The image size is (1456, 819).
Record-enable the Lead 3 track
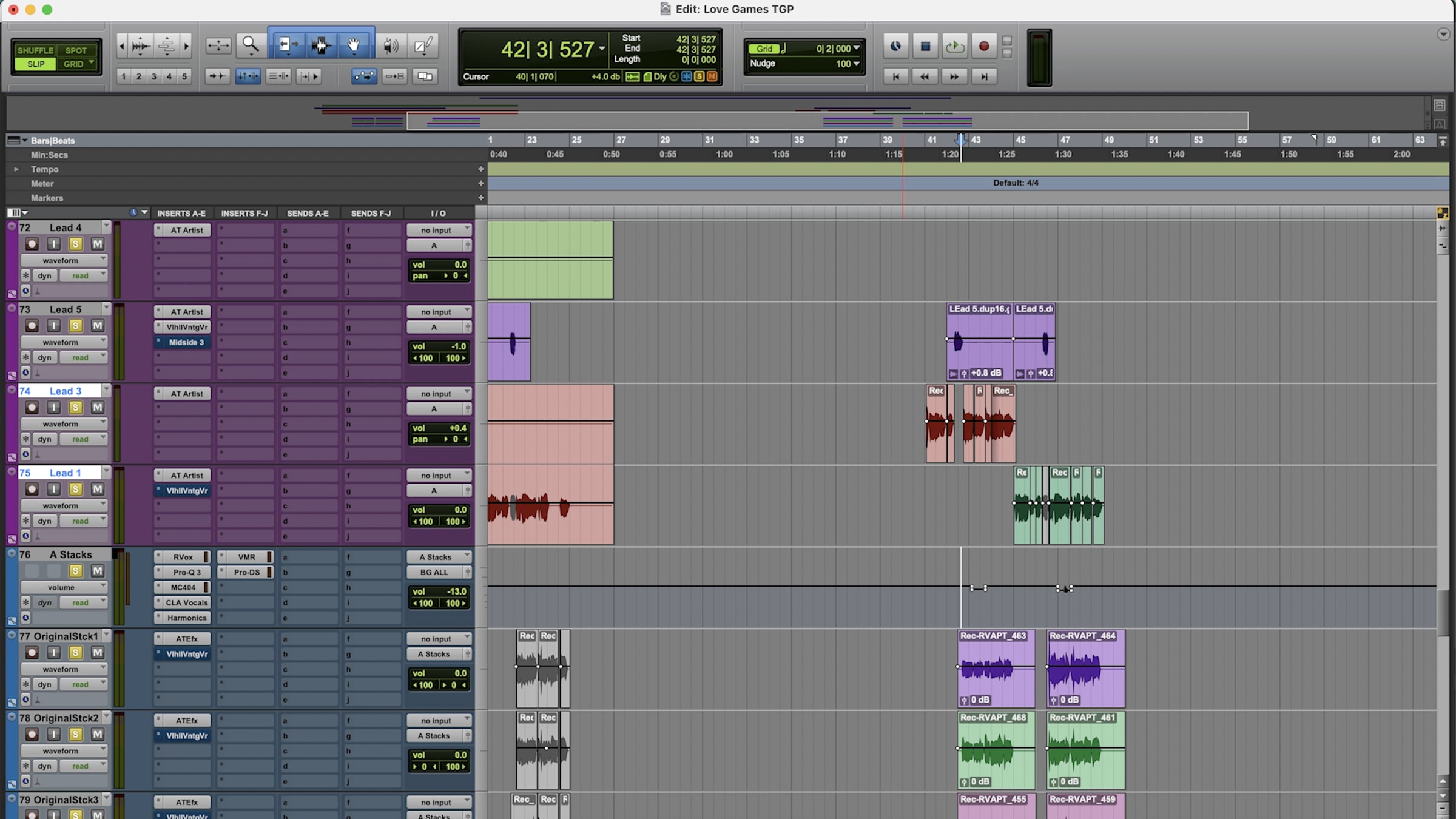point(32,407)
